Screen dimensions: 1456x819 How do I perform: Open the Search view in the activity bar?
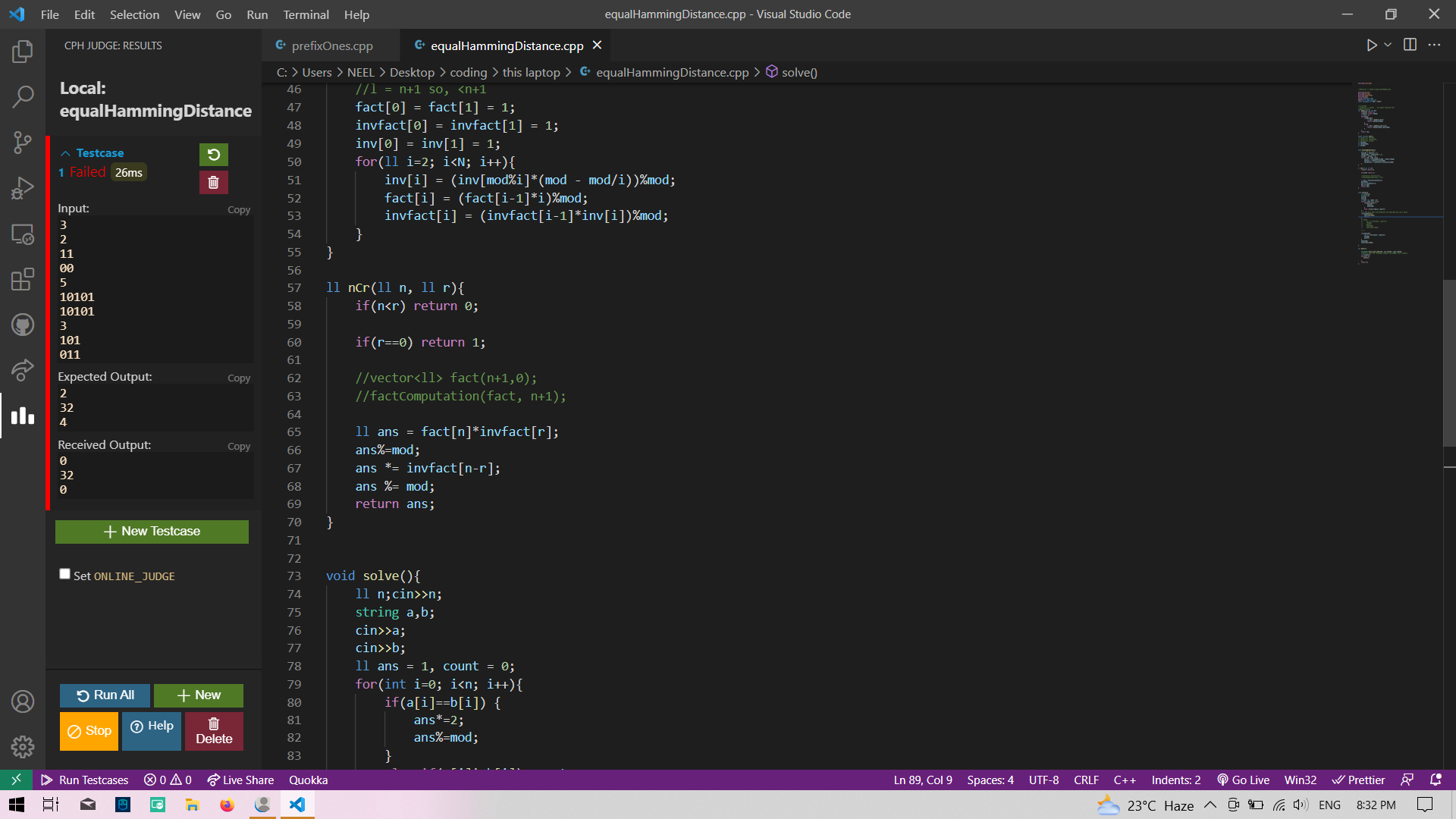point(22,96)
